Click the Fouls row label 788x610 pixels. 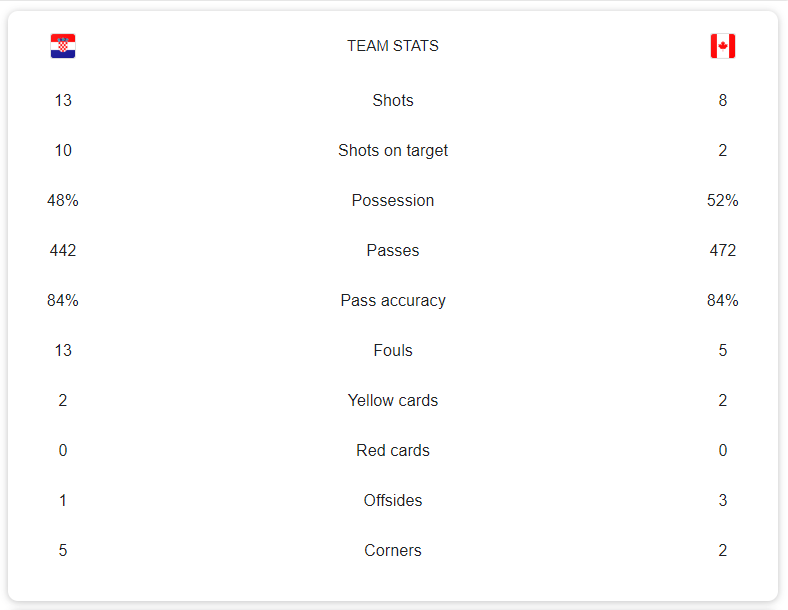393,350
